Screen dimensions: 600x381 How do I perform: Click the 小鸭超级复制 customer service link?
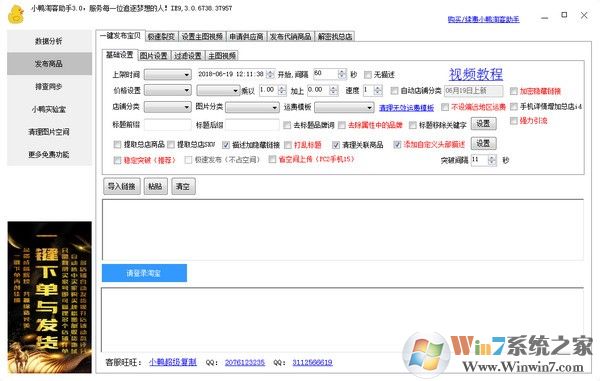[x=173, y=362]
